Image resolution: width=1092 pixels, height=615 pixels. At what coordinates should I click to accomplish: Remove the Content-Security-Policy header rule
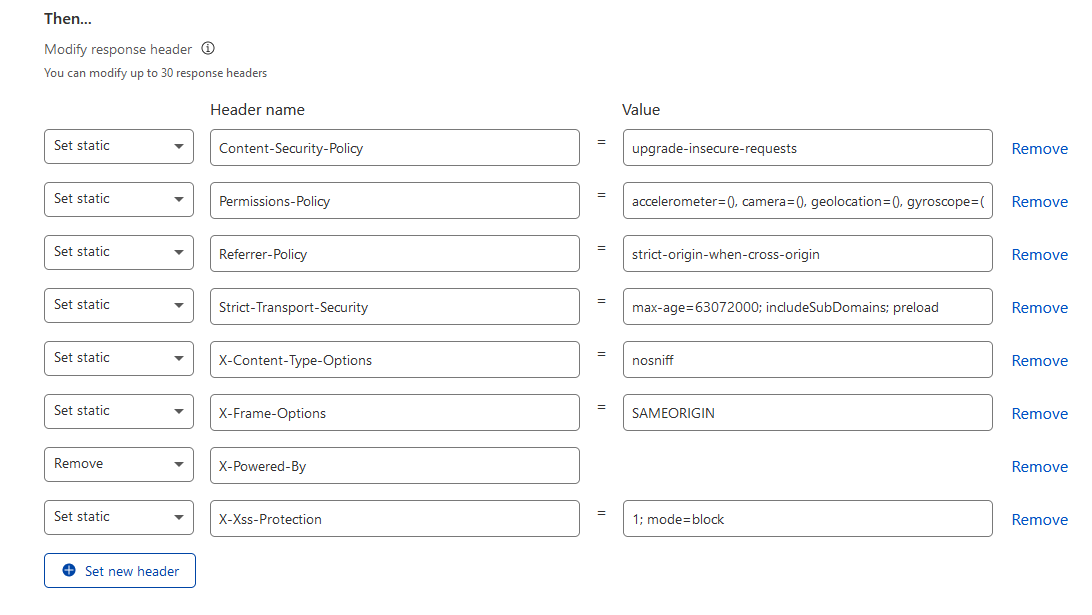coord(1039,149)
